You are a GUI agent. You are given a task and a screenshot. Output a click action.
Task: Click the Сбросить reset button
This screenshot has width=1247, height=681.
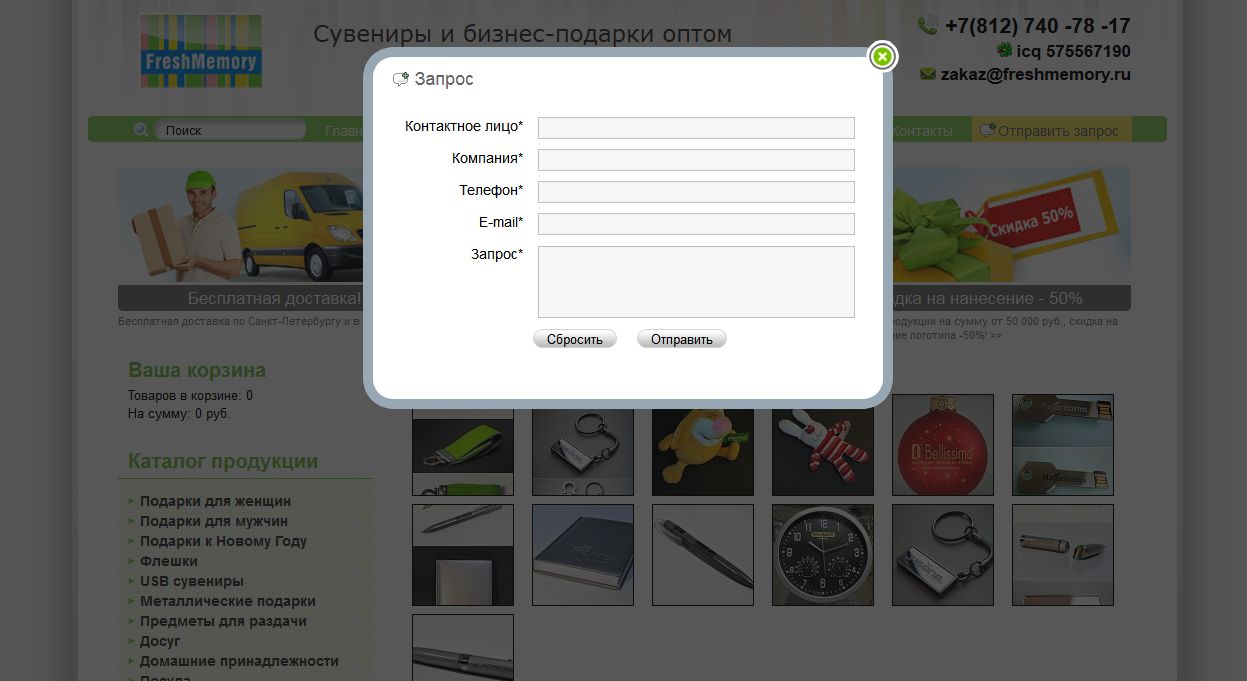[575, 339]
